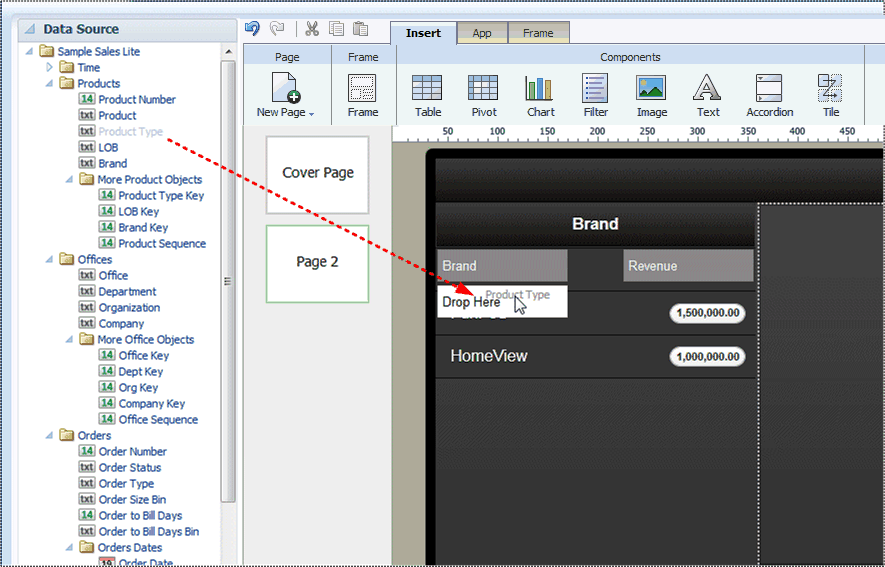Collapse the Orders folder
Screen dimensions: 885x567
50,435
